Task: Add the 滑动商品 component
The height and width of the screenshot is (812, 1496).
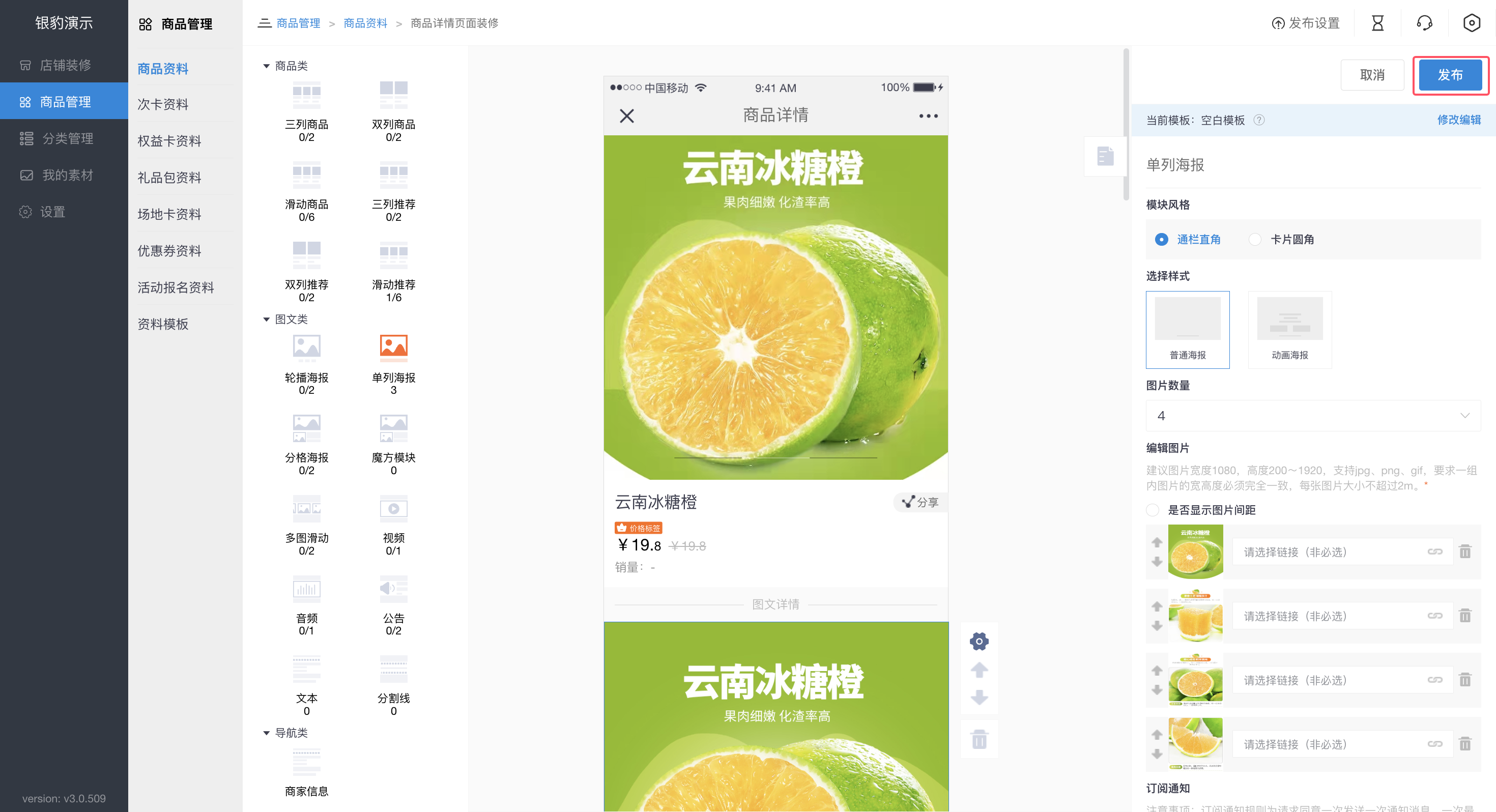Action: (306, 192)
